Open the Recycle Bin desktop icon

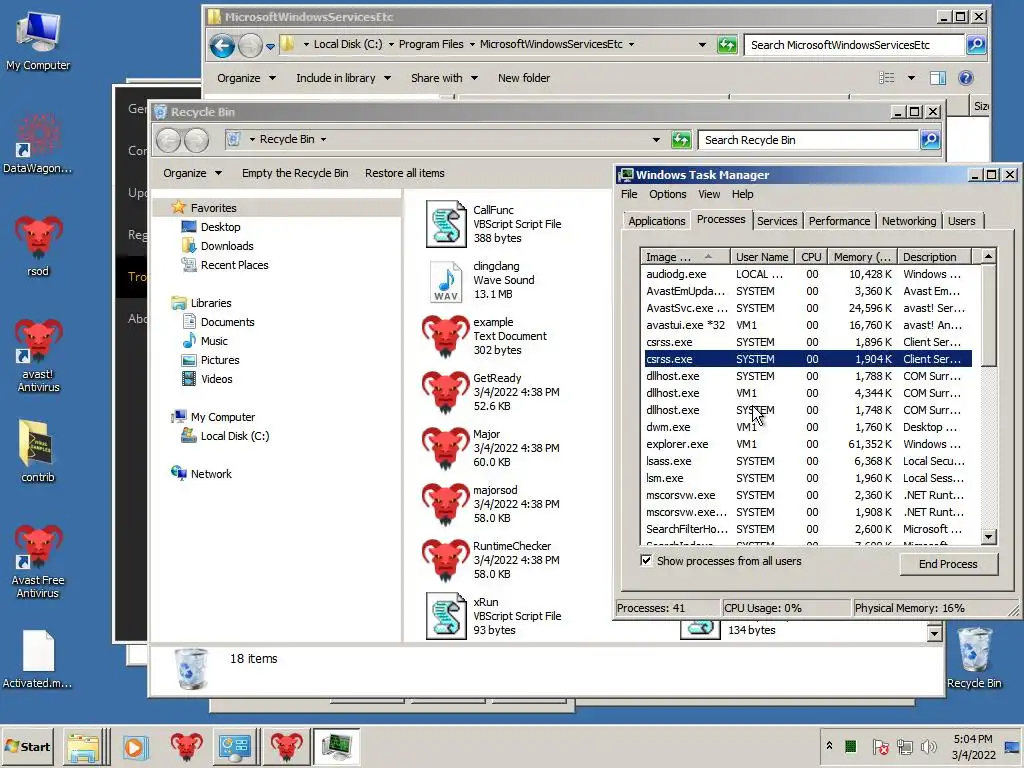974,658
